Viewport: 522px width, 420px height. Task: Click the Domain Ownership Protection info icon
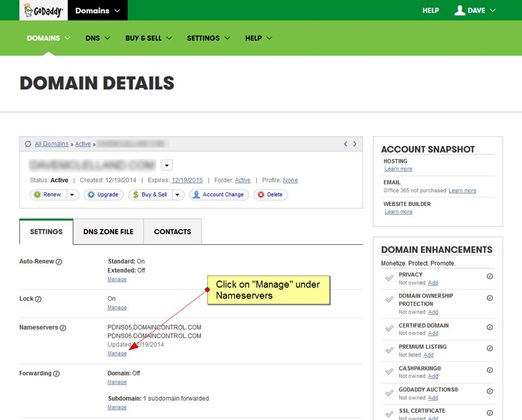(490, 298)
